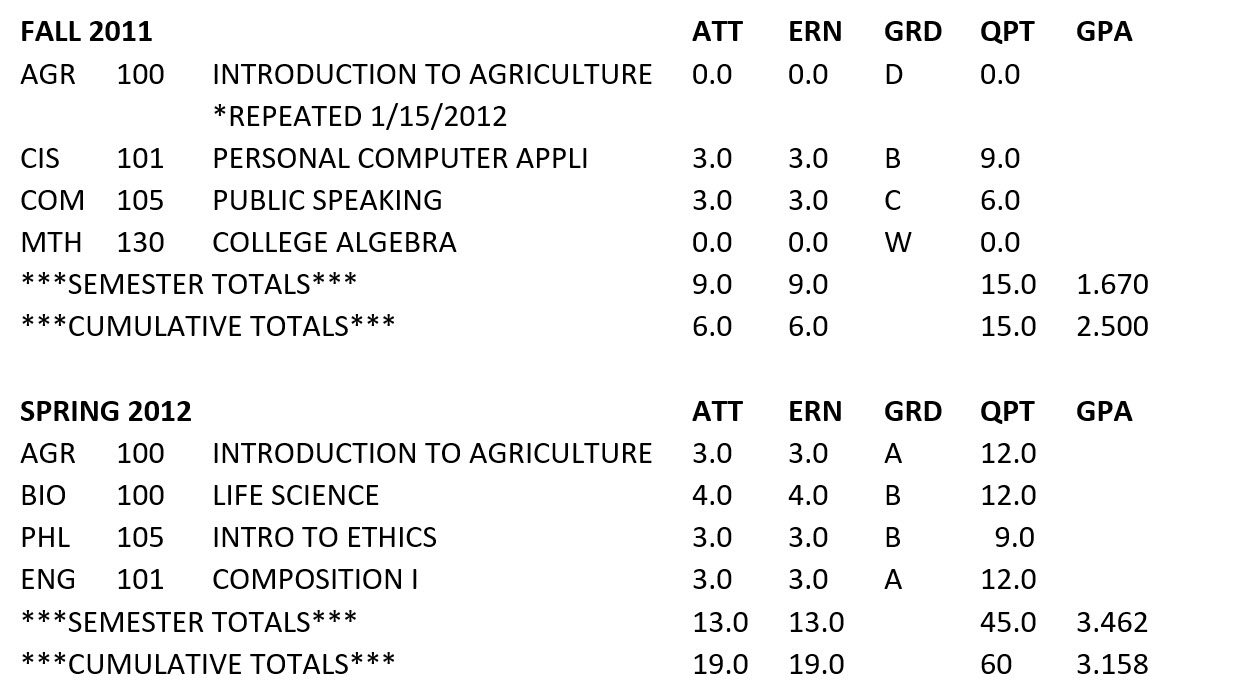The height and width of the screenshot is (697, 1249).
Task: Click the COLLEGE ALGEBRA course title
Action: [x=334, y=242]
